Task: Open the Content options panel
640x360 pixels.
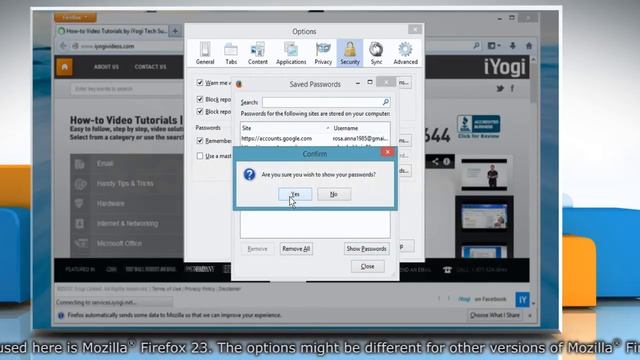Action: click(x=258, y=53)
